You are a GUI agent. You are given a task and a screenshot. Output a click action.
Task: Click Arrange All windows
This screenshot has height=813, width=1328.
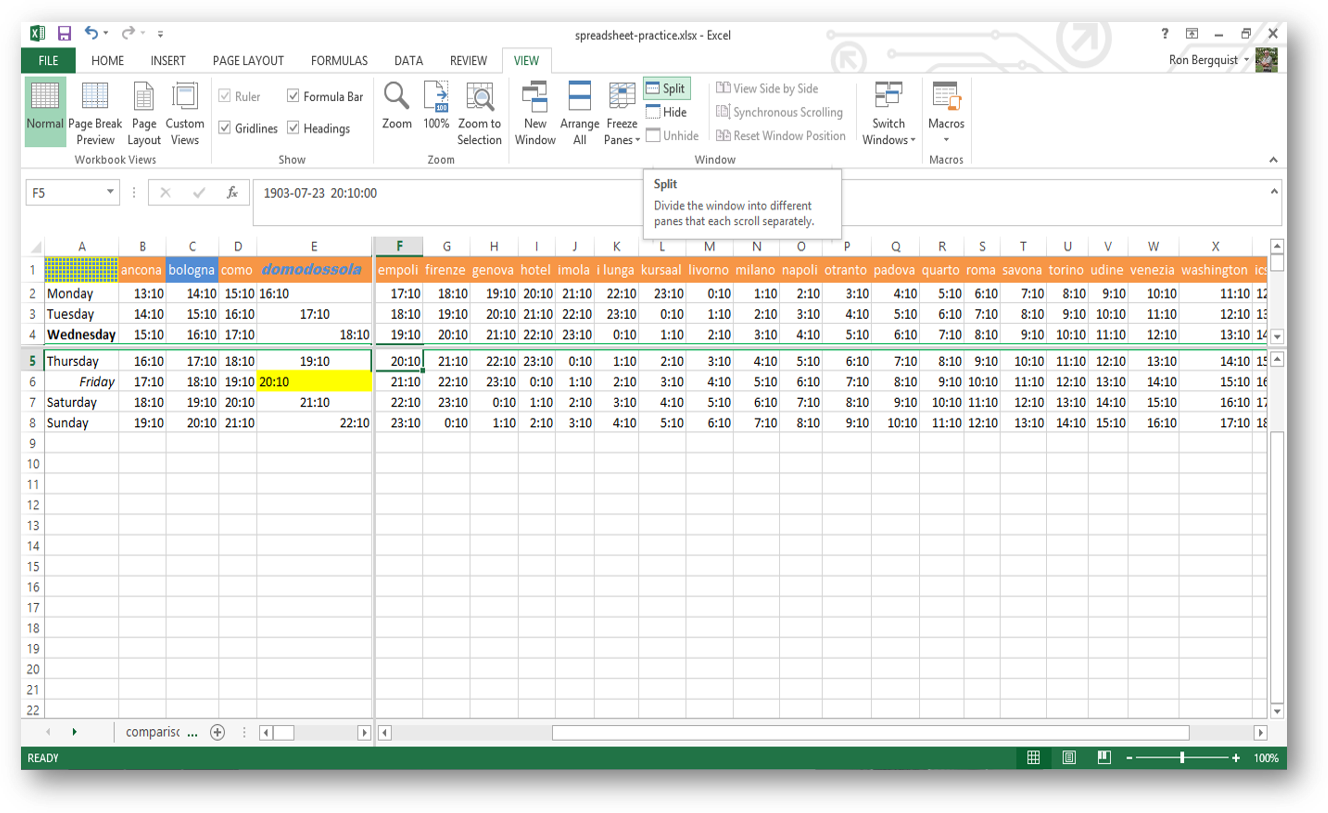coord(580,113)
